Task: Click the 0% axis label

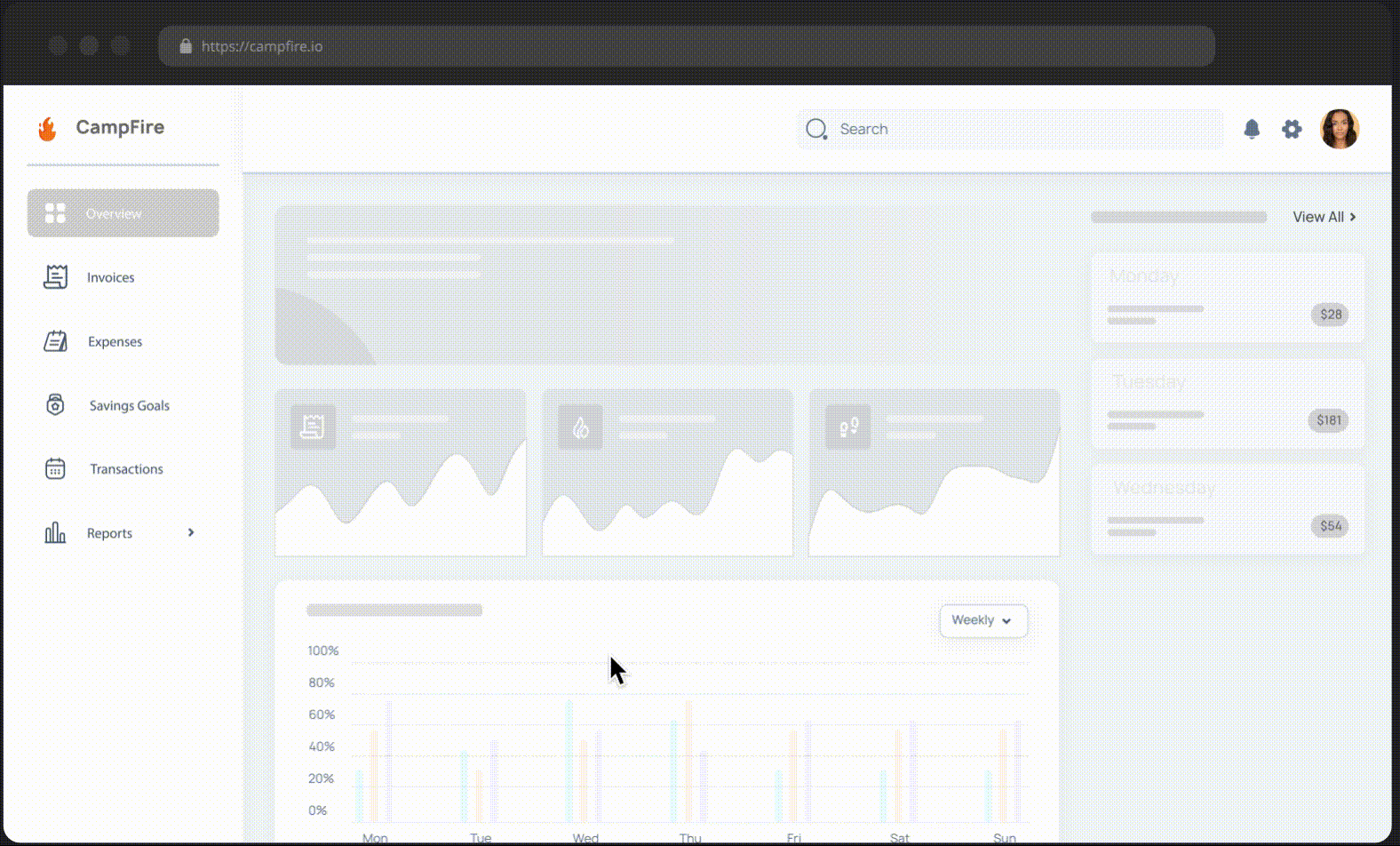Action: coord(317,810)
